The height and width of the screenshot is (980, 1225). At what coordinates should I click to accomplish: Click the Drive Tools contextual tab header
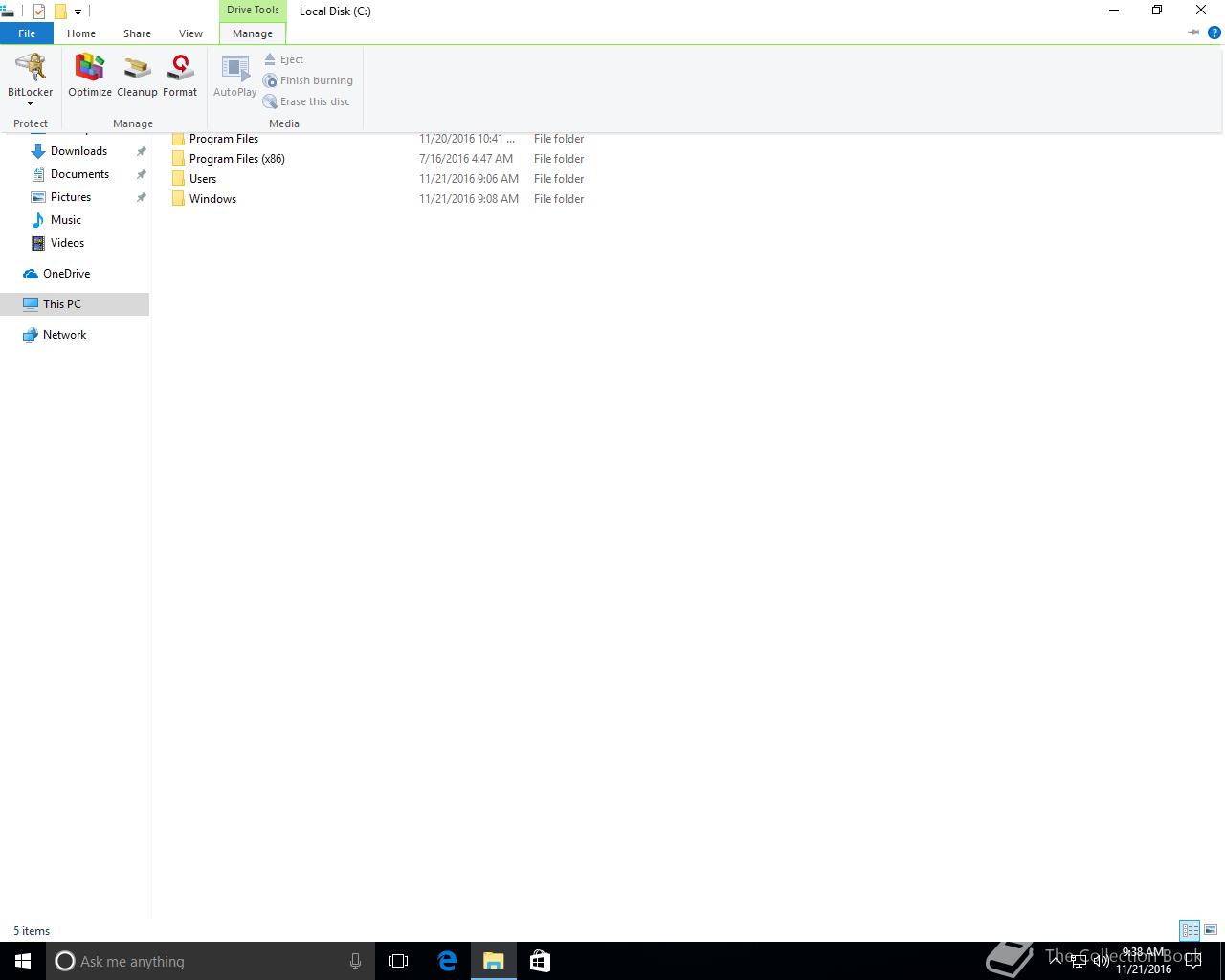click(x=253, y=11)
